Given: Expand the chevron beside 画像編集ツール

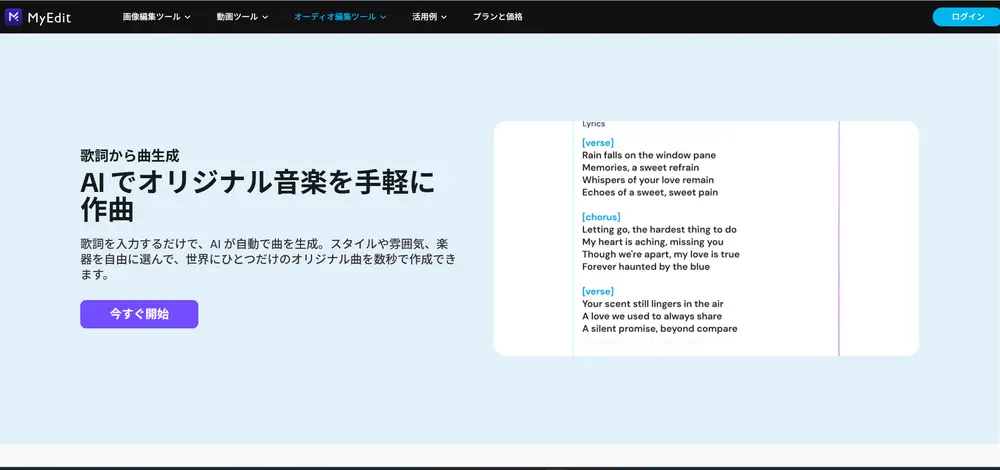Looking at the screenshot, I should click(x=187, y=17).
